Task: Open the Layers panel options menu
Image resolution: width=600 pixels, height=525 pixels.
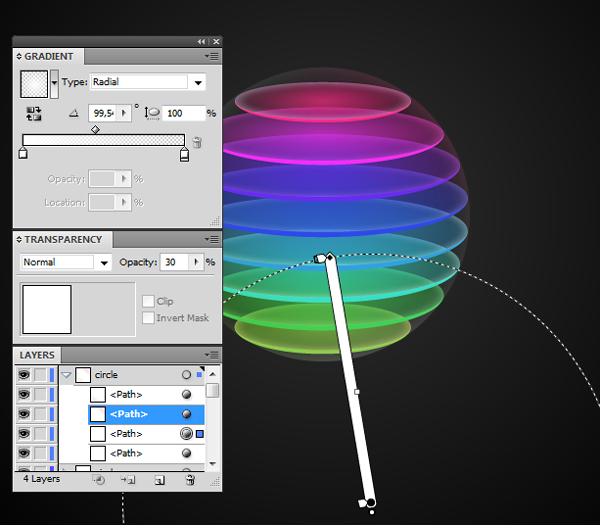Action: [x=212, y=355]
